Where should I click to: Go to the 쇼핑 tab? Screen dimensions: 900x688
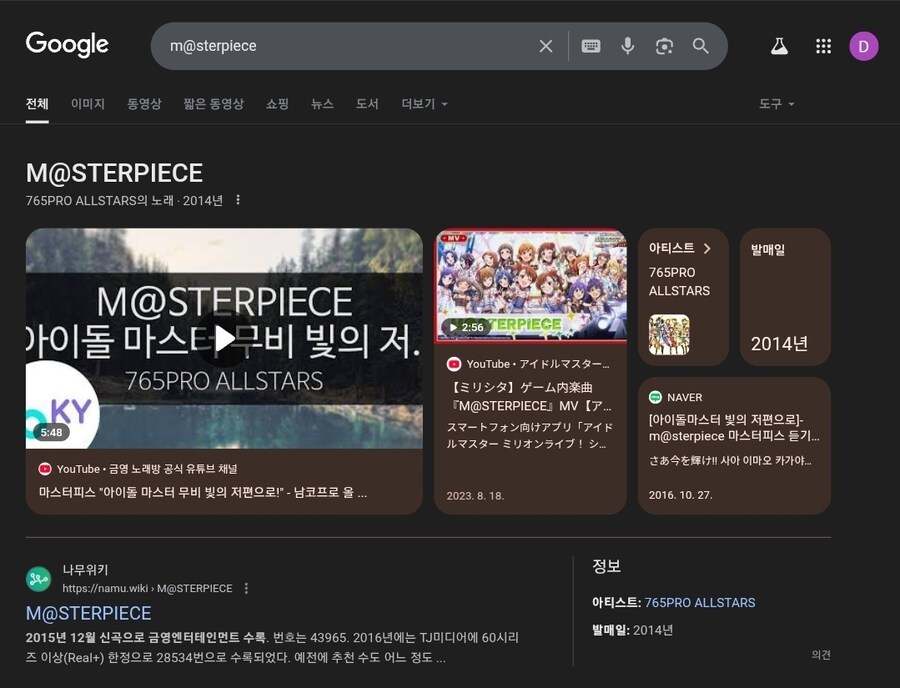pyautogui.click(x=277, y=104)
